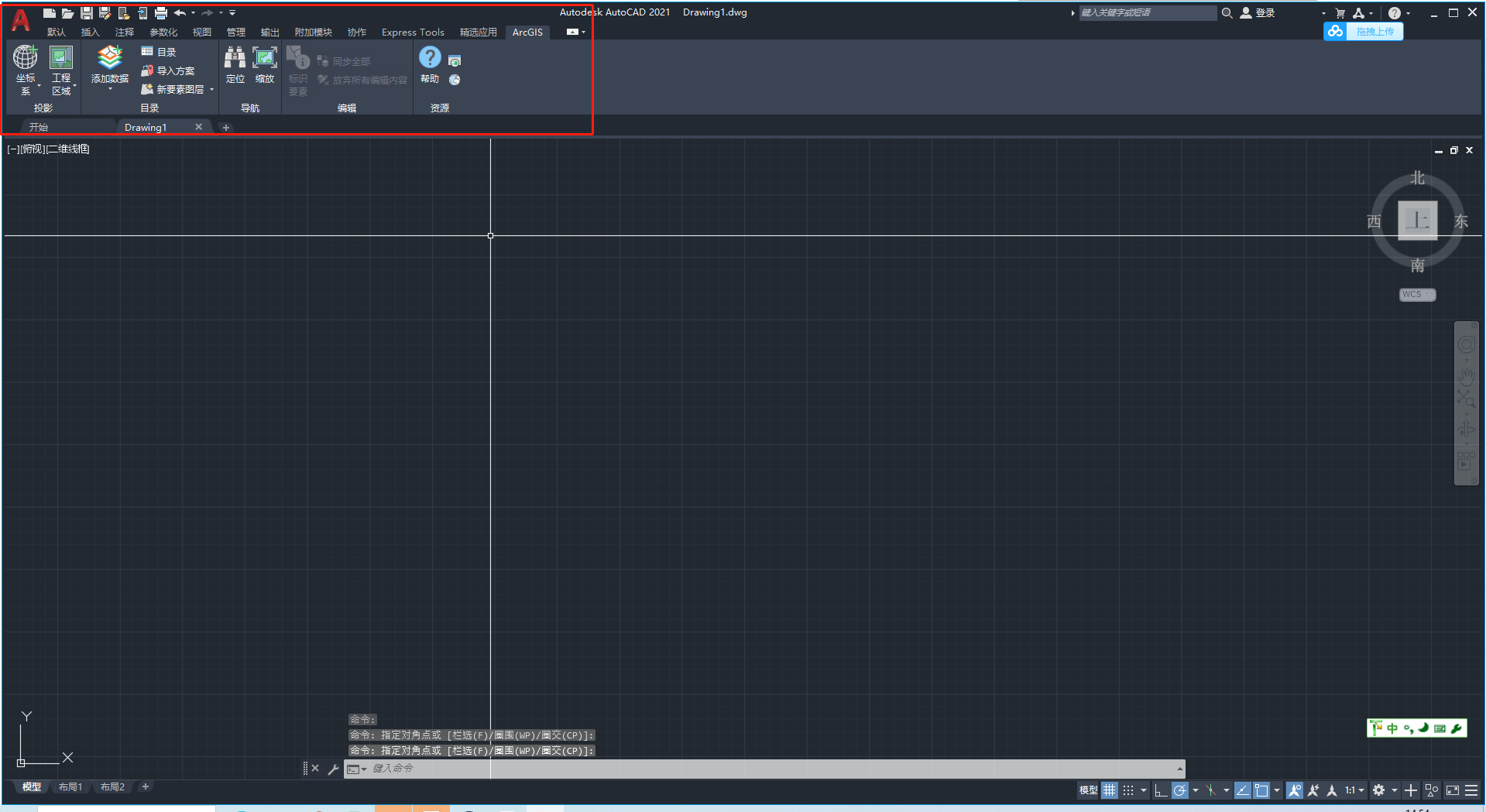
Task: Open status bar customization hamburger menu
Action: (x=1471, y=790)
